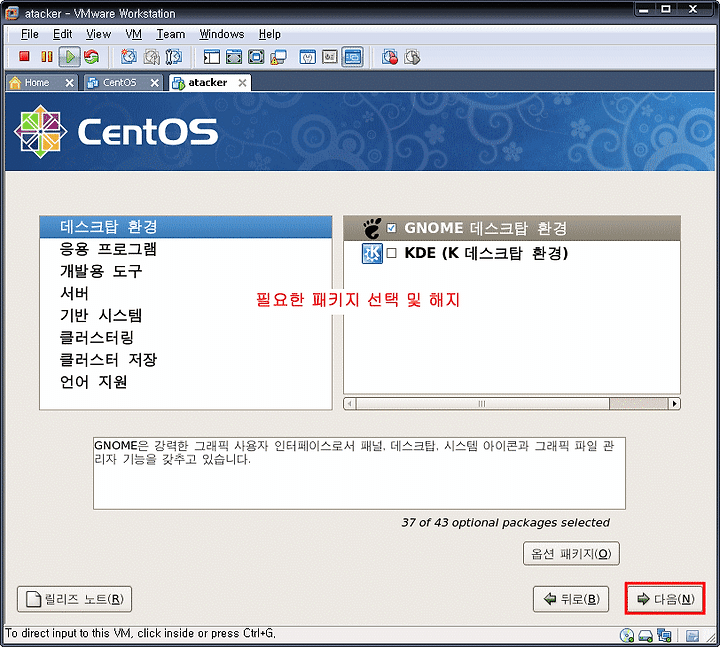Viewport: 720px width, 647px height.
Task: Click the Reset VM circular arrows icon
Action: coord(91,57)
